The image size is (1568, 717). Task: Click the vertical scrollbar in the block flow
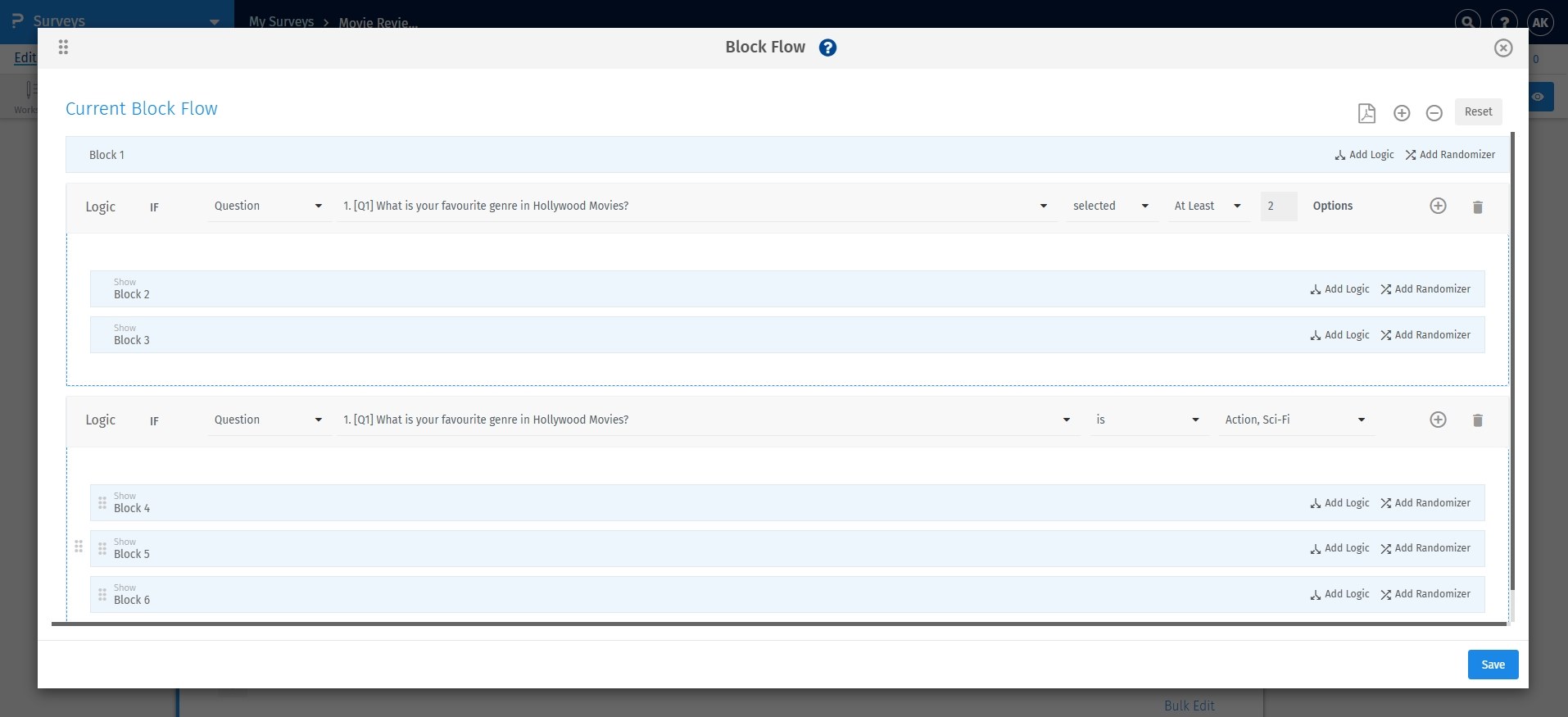click(1512, 361)
